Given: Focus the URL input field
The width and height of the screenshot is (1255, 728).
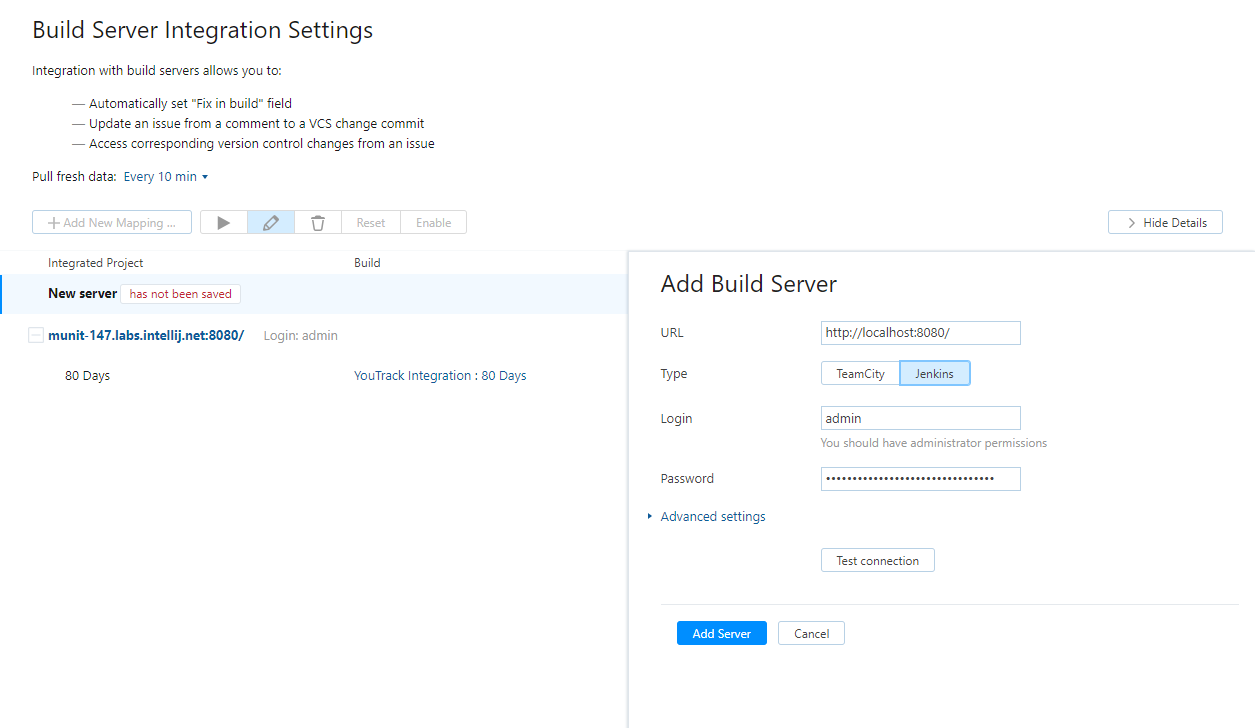Looking at the screenshot, I should pyautogui.click(x=920, y=333).
